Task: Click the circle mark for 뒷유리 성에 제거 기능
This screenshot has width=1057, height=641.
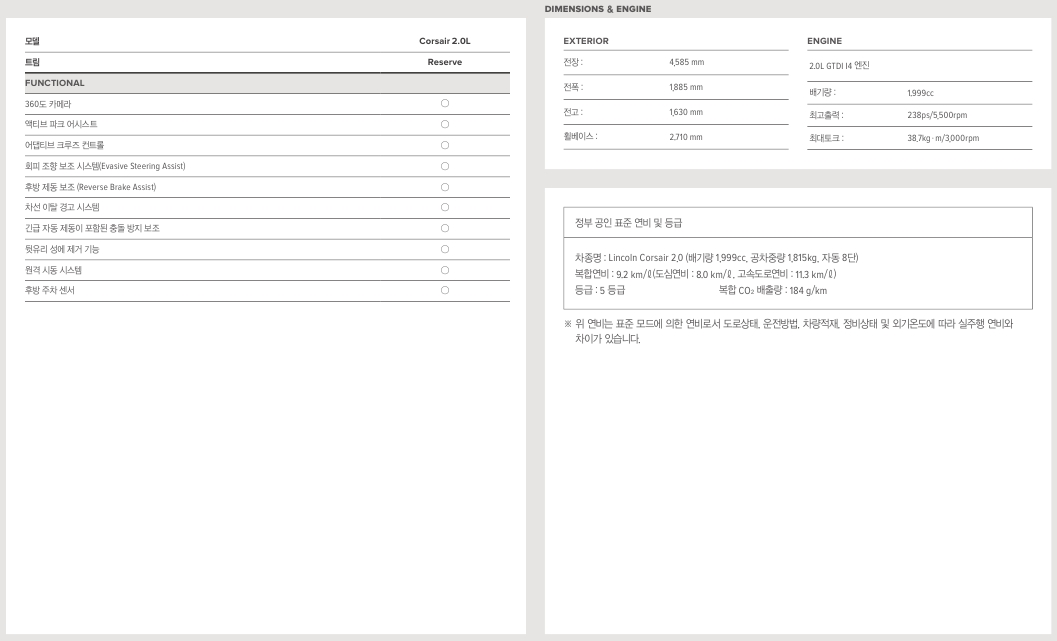Action: 445,249
